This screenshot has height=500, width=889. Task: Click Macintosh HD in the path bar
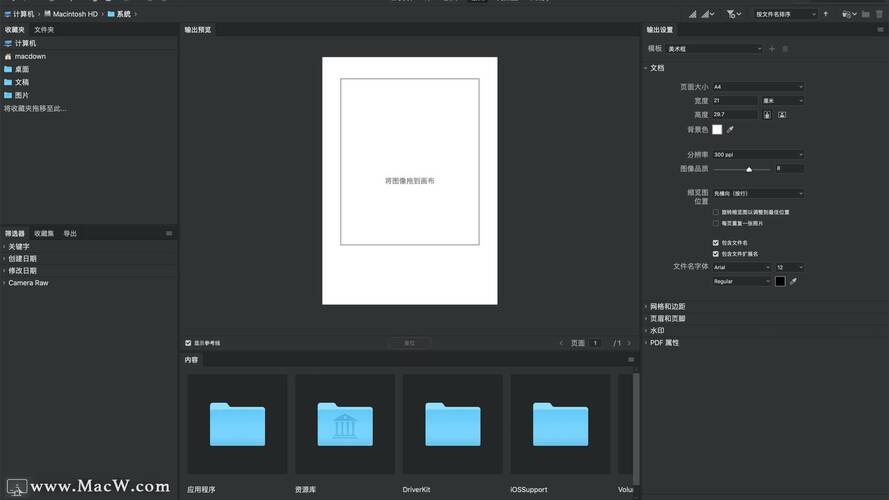click(71, 14)
